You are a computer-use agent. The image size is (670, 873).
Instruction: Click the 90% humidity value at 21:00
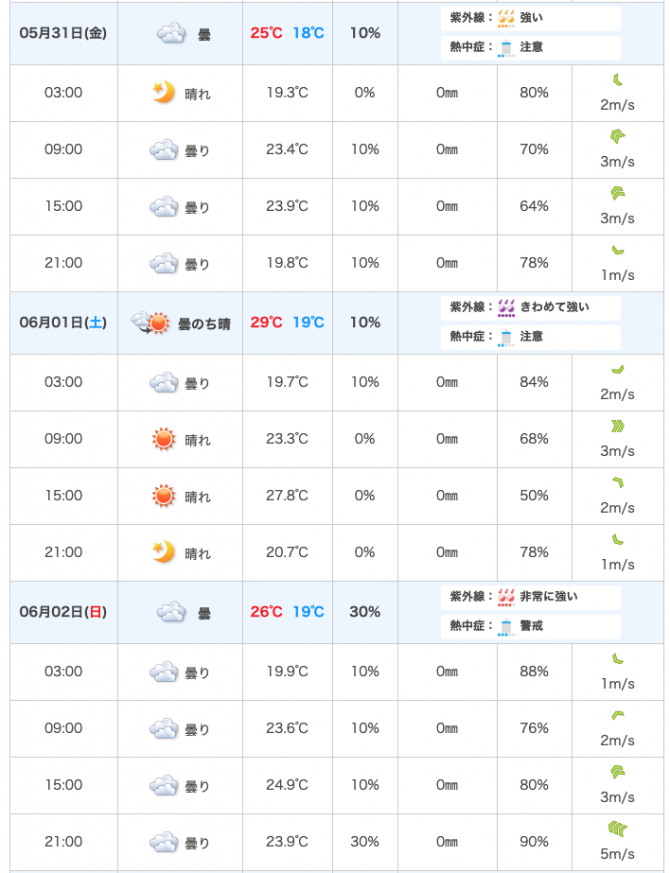click(x=534, y=842)
